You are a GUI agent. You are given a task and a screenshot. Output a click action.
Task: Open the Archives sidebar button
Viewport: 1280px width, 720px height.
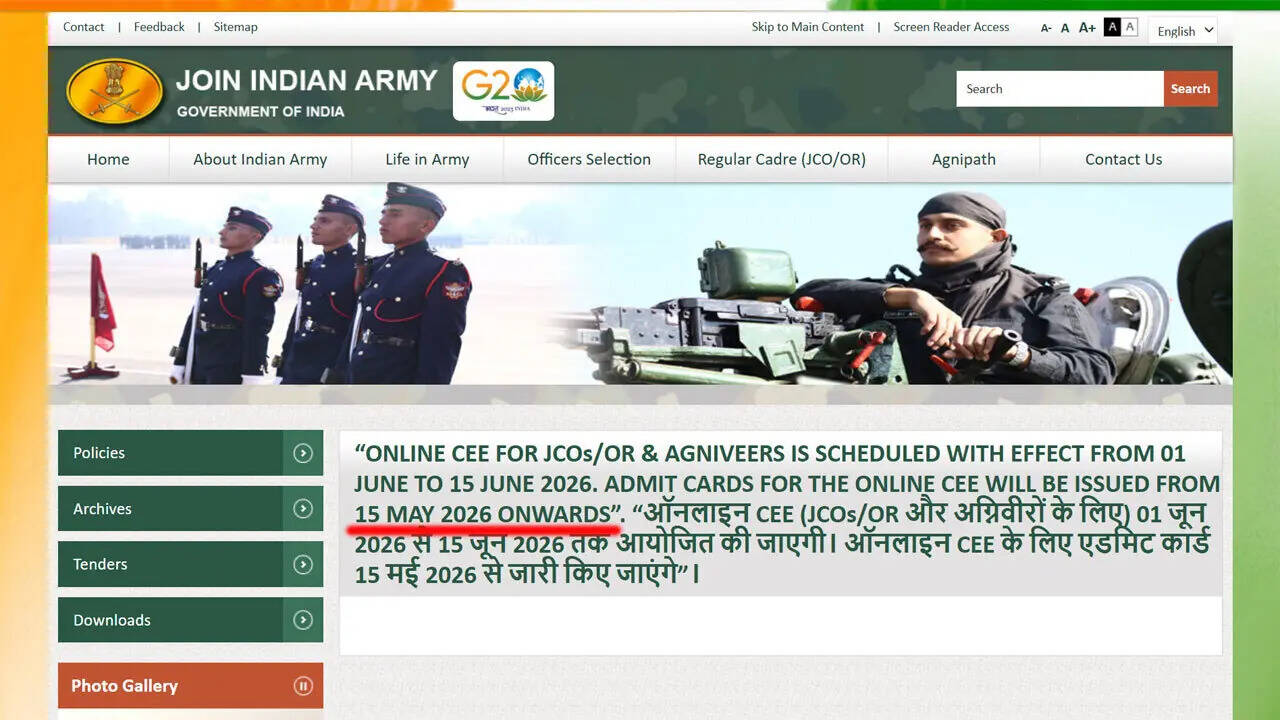point(190,509)
